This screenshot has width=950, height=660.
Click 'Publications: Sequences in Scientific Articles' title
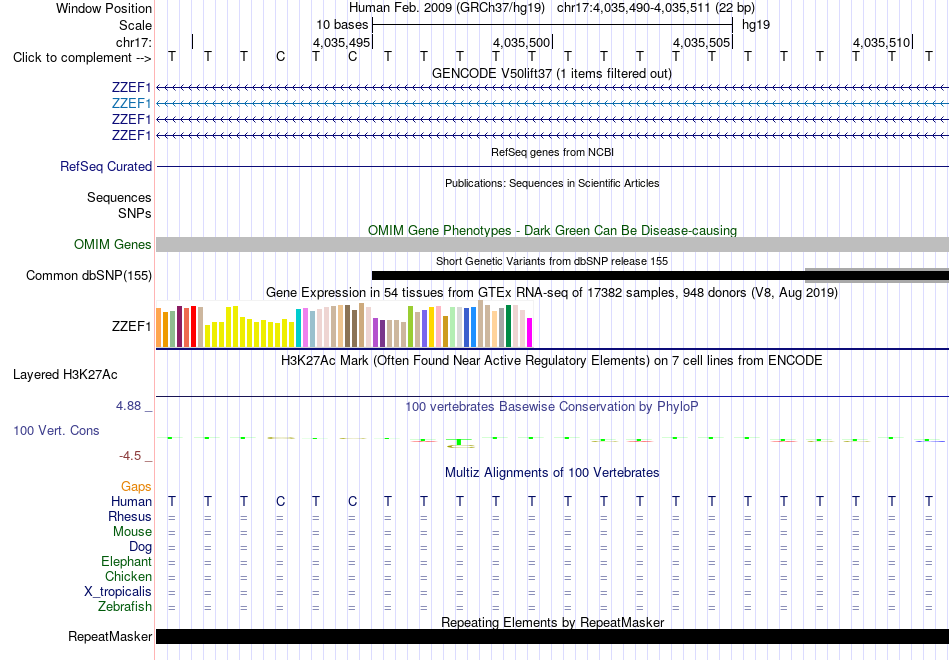coord(552,183)
